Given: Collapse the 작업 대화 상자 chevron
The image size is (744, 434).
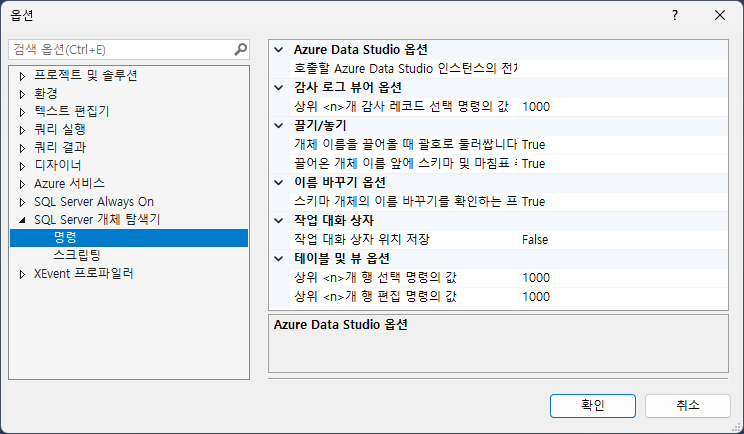Looking at the screenshot, I should click(279, 221).
